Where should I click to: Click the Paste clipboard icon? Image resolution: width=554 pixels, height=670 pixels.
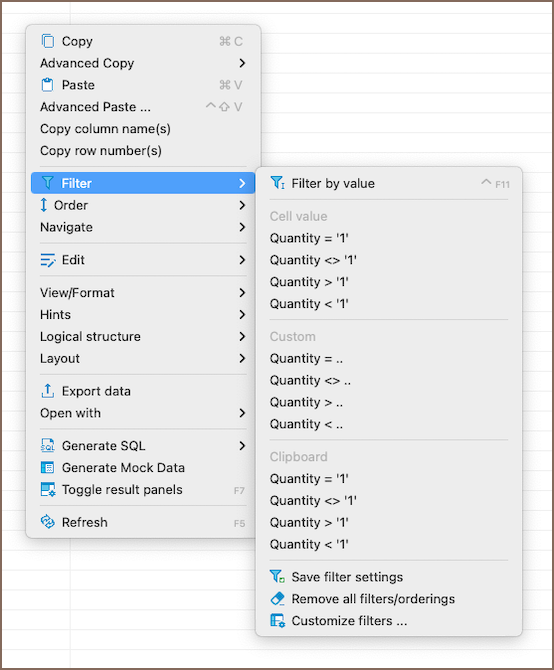(x=47, y=85)
